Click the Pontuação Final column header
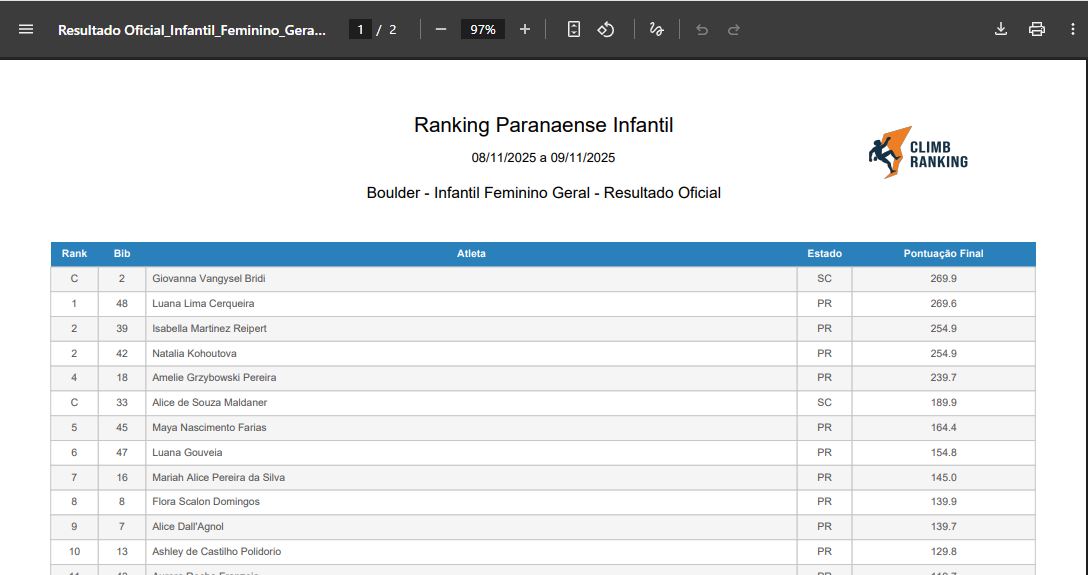Viewport: 1088px width, 575px height. pyautogui.click(x=943, y=254)
